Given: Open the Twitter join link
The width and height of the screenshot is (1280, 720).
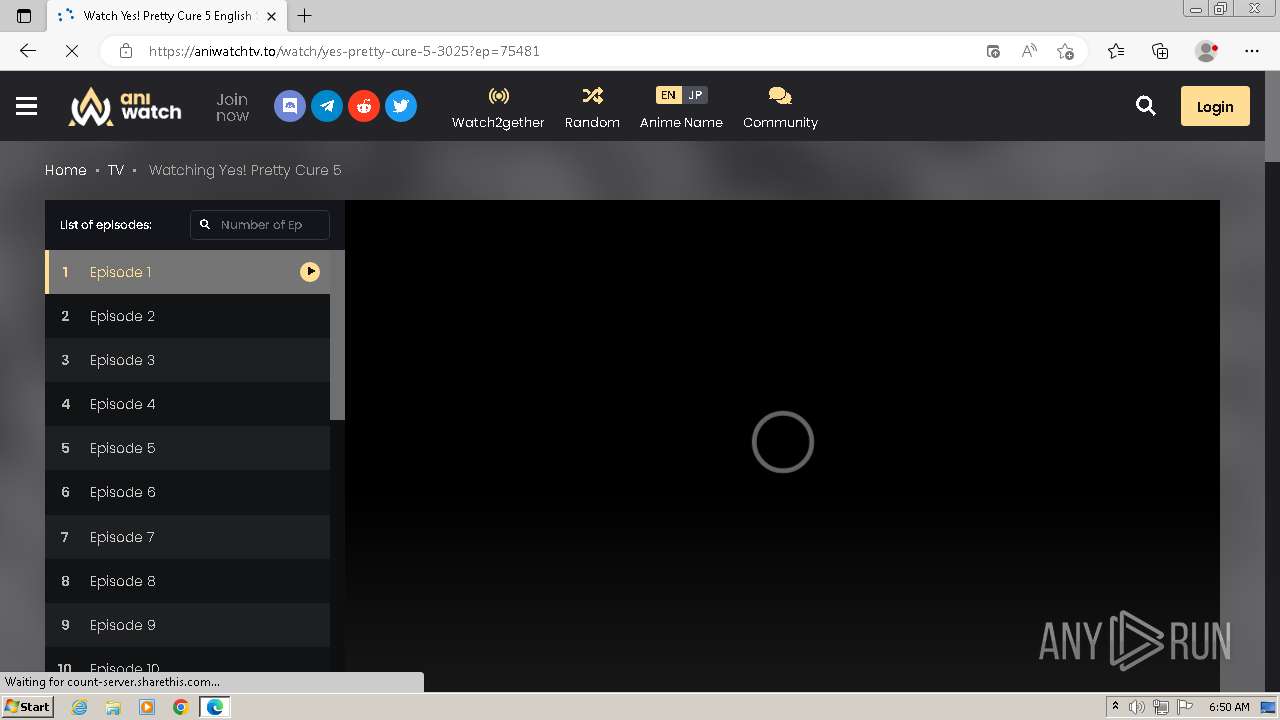Looking at the screenshot, I should coord(401,106).
